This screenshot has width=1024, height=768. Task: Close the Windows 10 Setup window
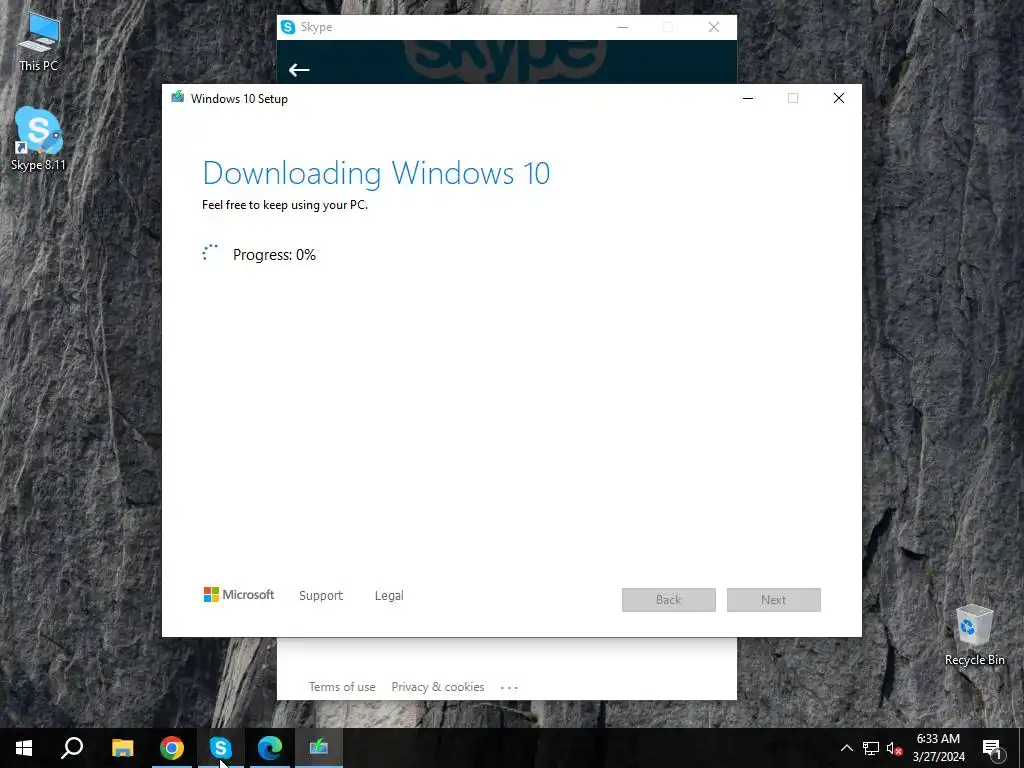coord(839,98)
